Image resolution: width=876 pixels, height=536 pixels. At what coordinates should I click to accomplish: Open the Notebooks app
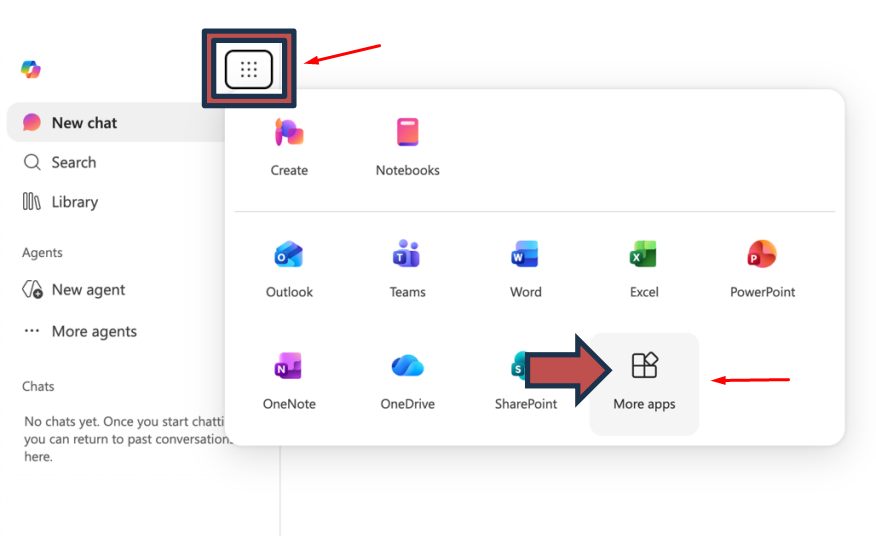coord(407,148)
